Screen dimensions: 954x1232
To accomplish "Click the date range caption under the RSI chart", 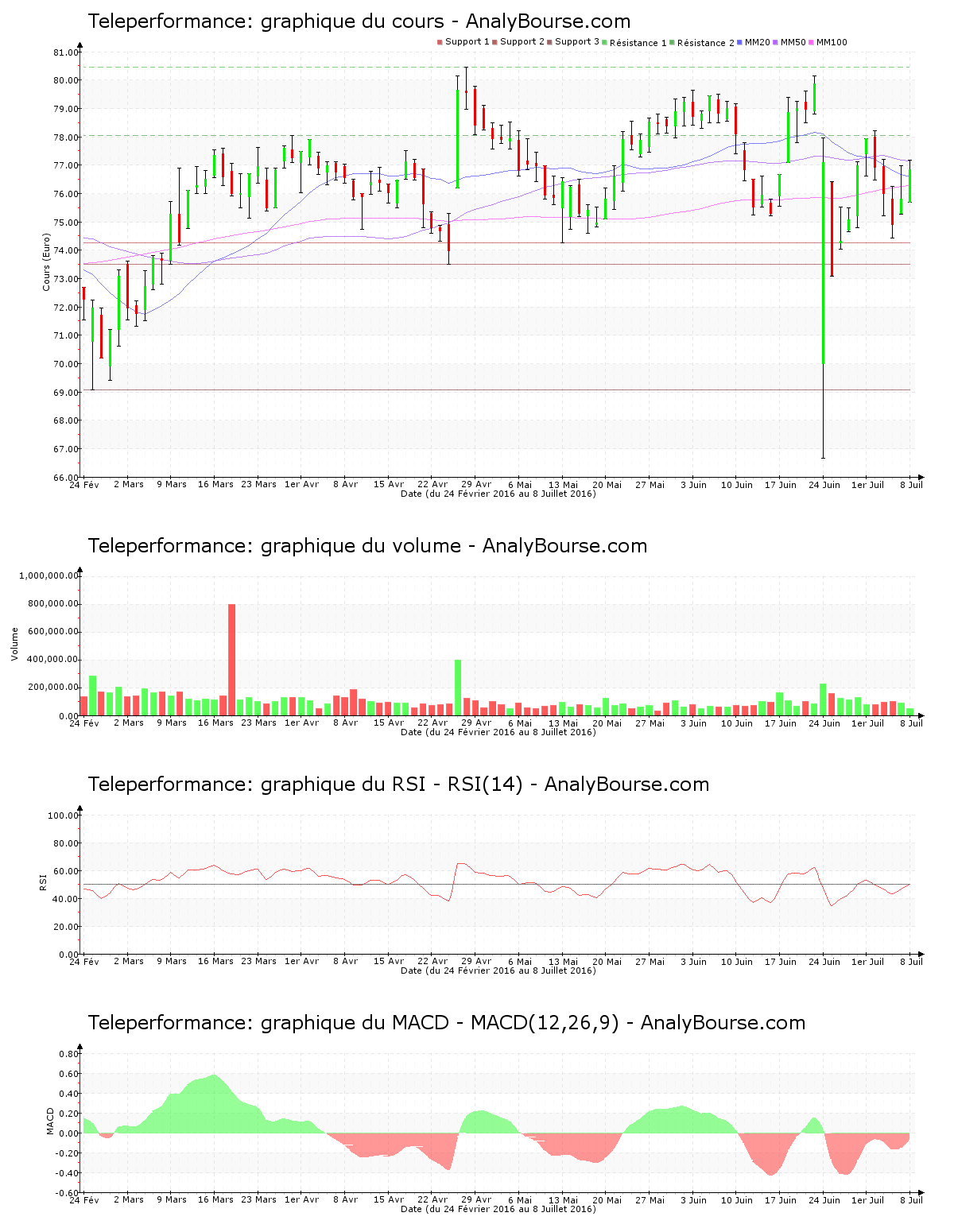I will tap(498, 970).
